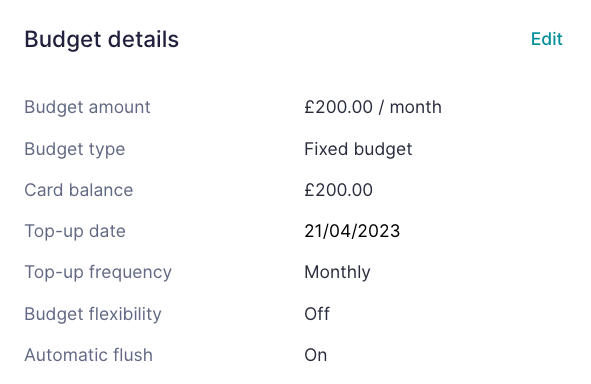Click the Fixed budget value

(358, 150)
